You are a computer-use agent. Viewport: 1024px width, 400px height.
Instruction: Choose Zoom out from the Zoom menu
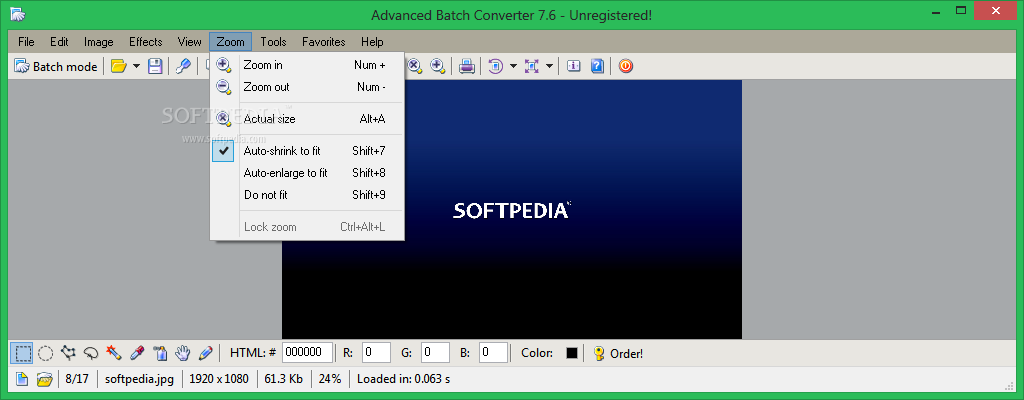307,87
